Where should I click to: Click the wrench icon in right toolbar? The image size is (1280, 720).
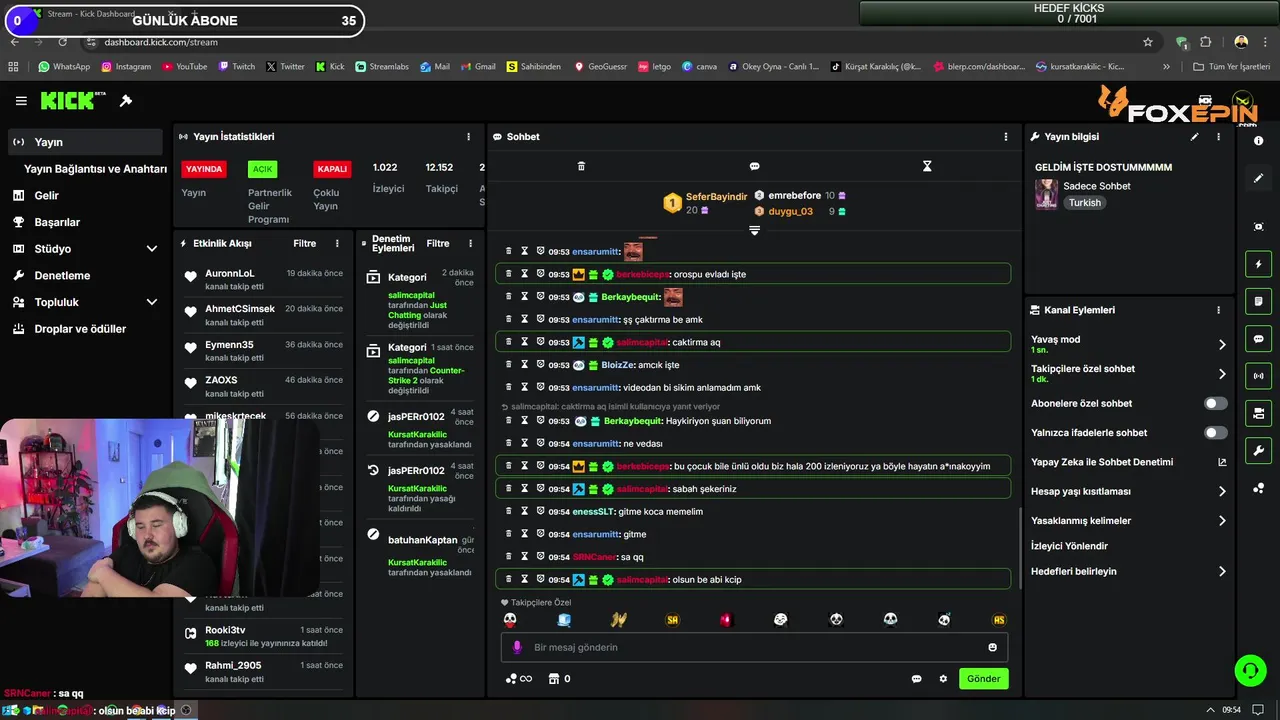pyautogui.click(x=1258, y=451)
